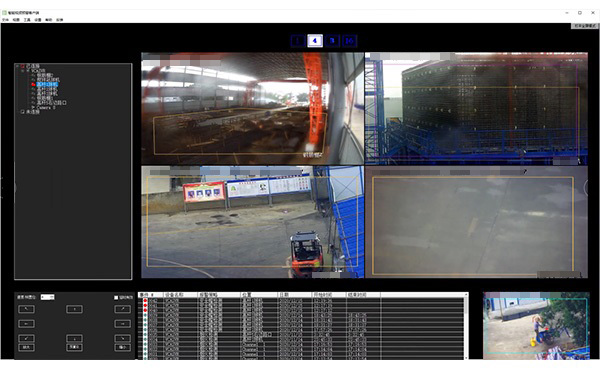
Task: Select the 16-view layout button
Action: (349, 41)
